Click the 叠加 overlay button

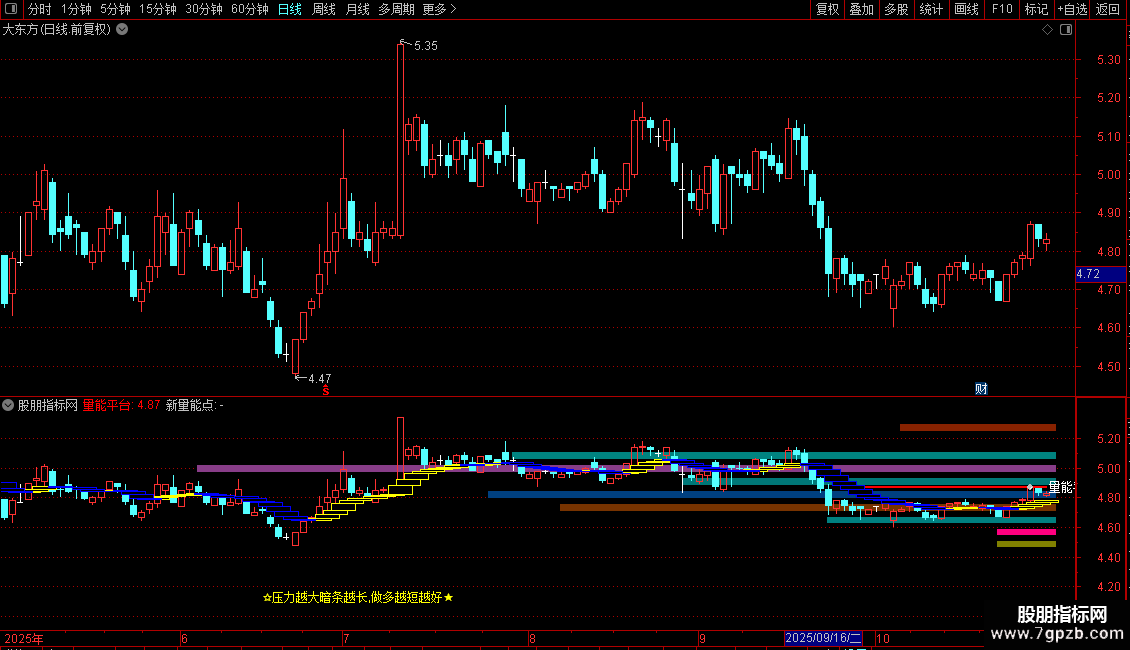[861, 9]
